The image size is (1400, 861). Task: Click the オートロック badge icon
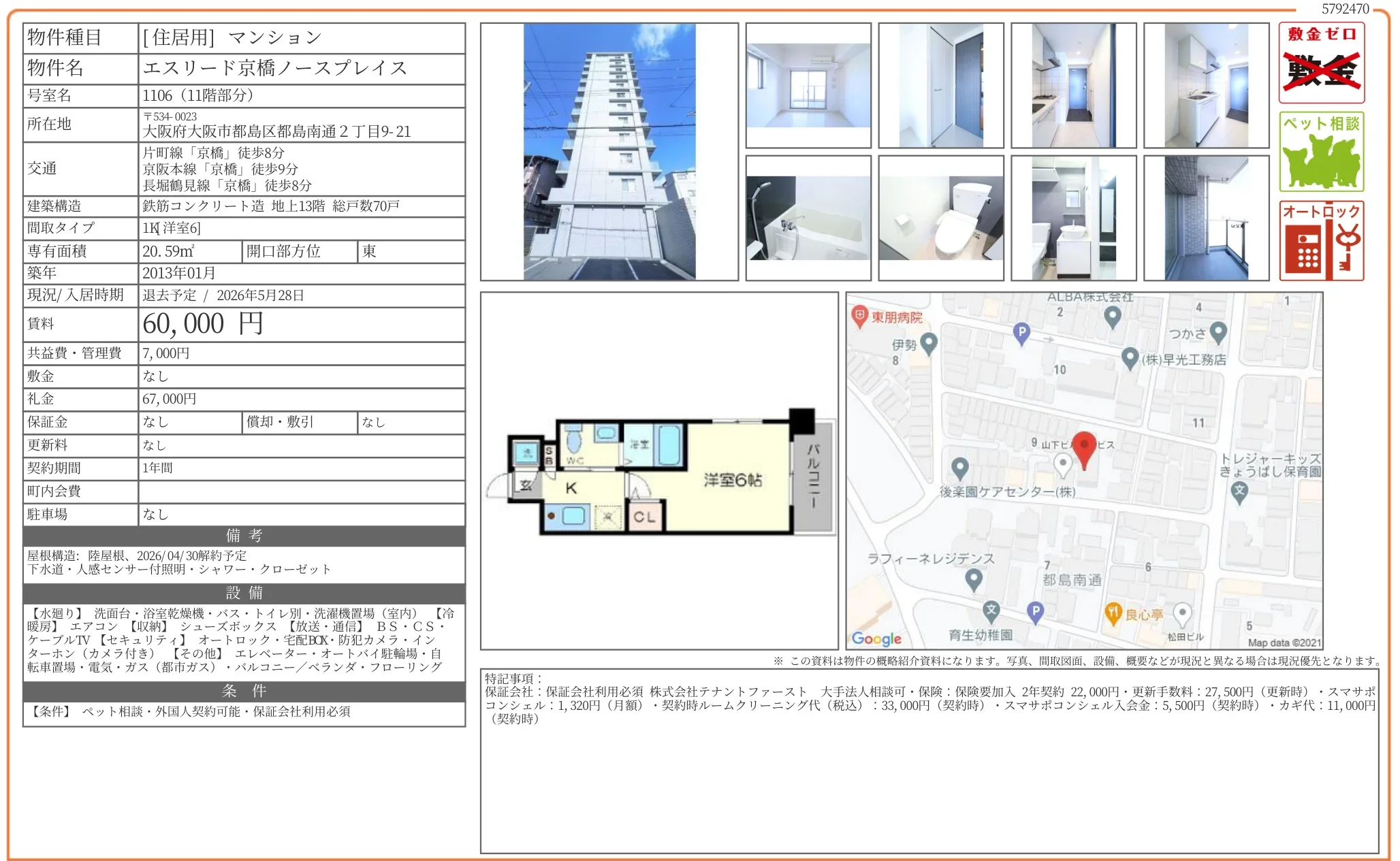pos(1321,241)
